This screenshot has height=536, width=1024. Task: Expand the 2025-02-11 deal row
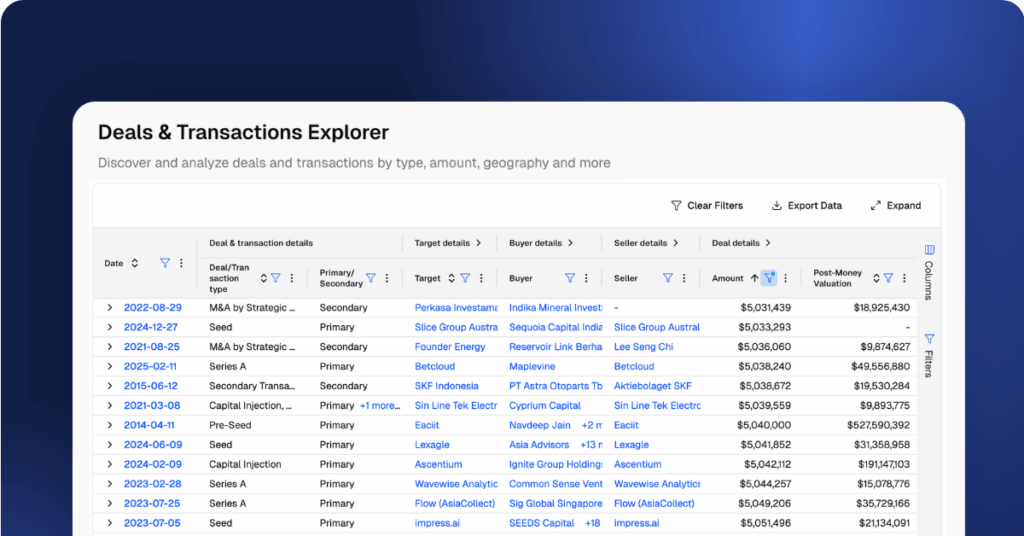pos(110,366)
